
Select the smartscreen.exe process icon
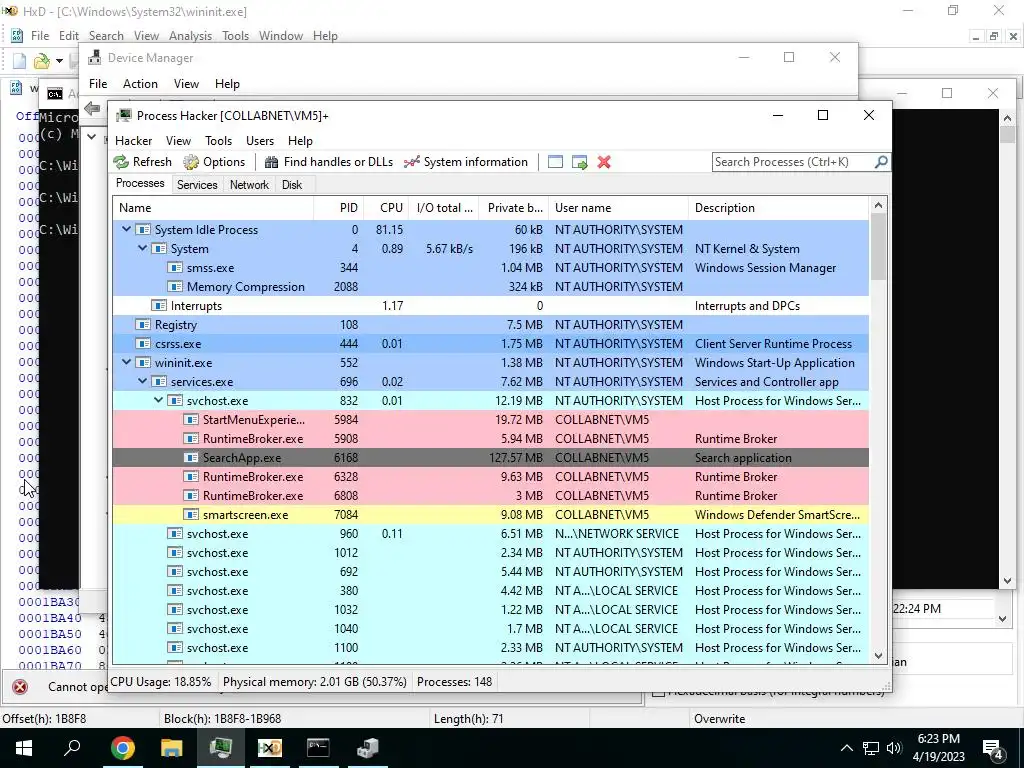pos(191,515)
